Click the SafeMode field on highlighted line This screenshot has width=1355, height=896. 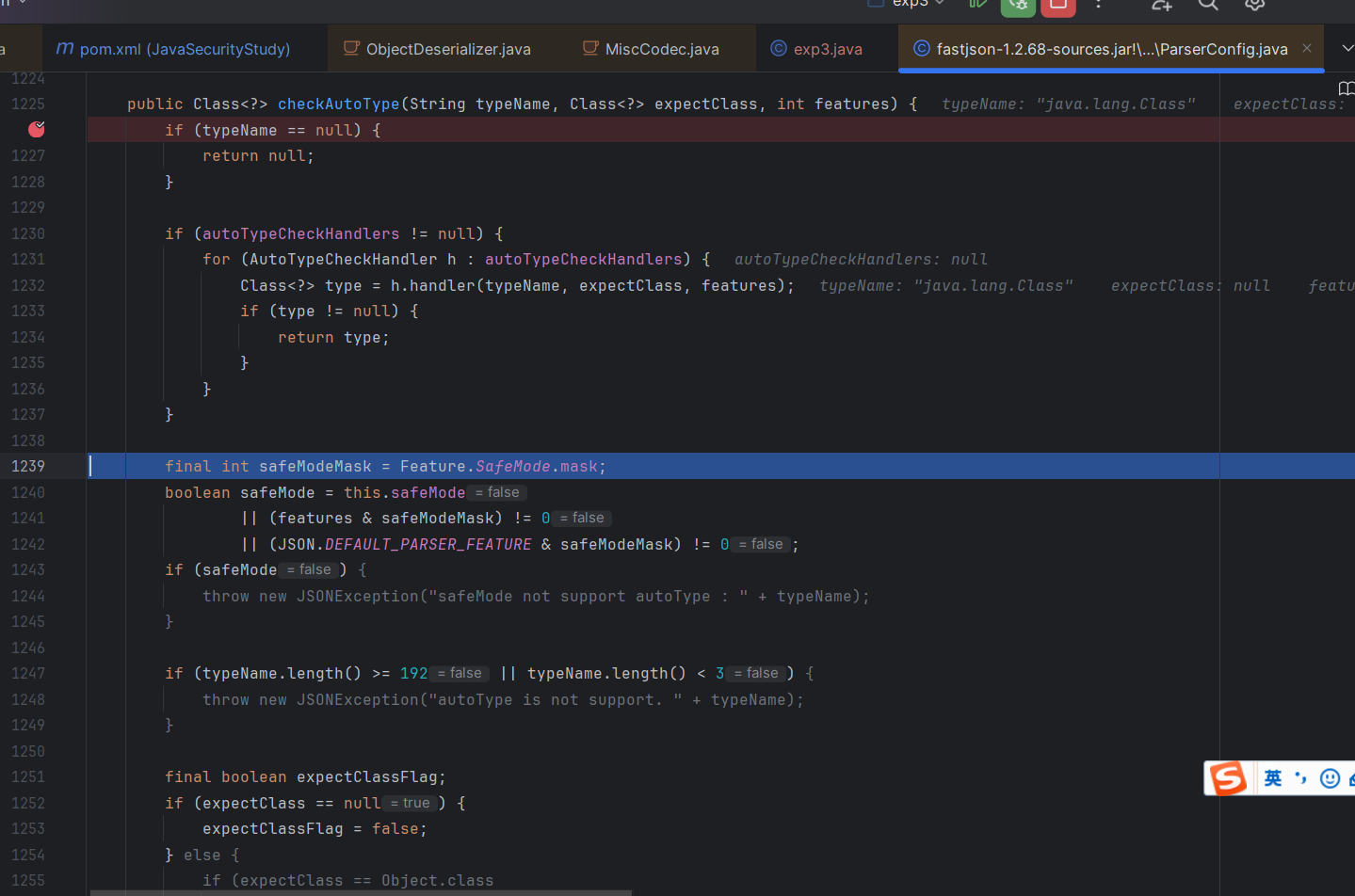tap(513, 466)
